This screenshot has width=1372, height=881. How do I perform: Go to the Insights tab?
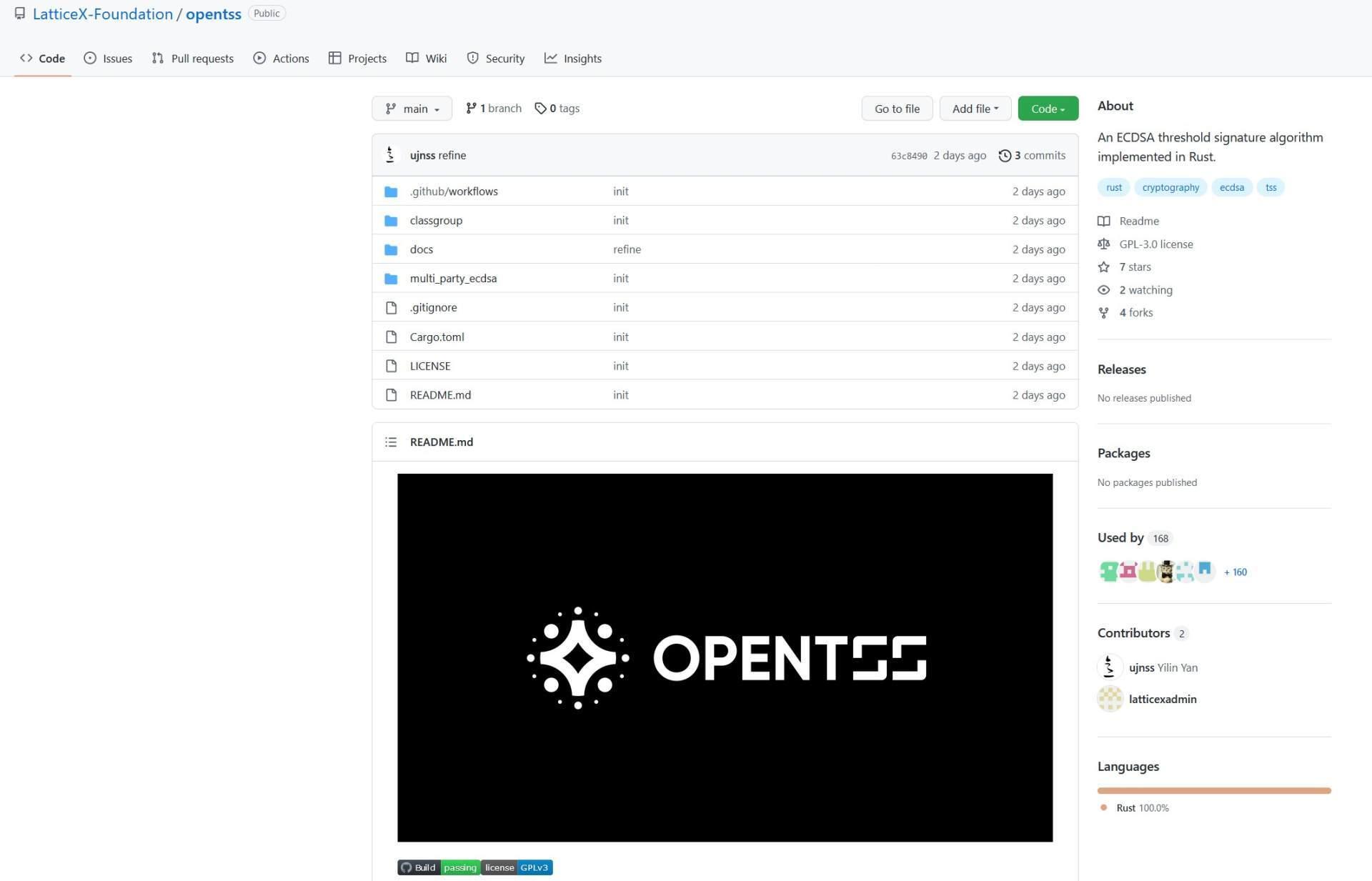[x=572, y=59]
